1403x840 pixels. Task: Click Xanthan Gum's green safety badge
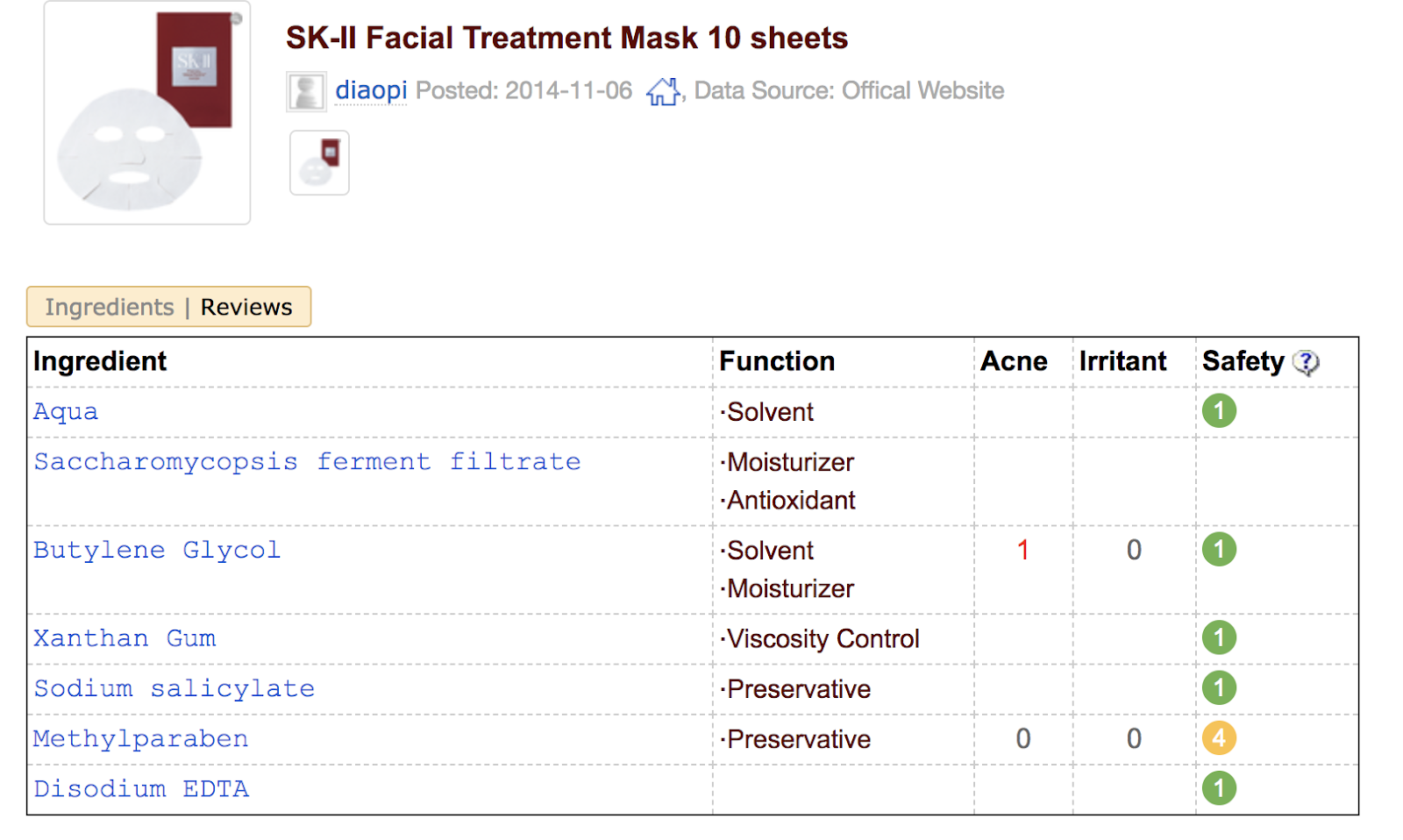click(x=1219, y=637)
